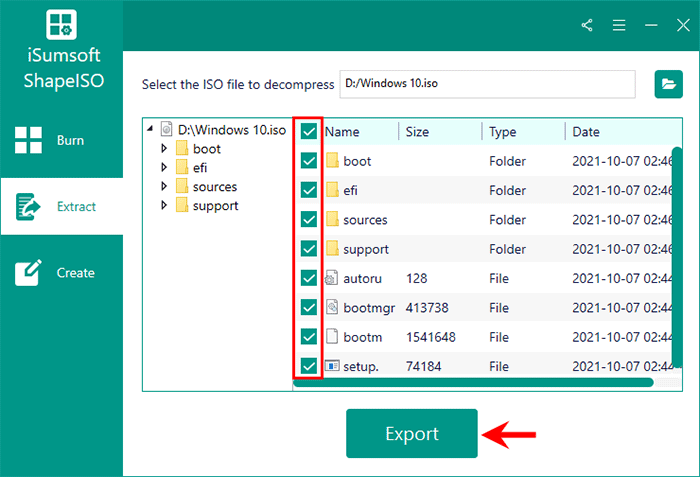Screen dimensions: 700x477
Task: Click the support folder icon in file list
Action: coord(332,248)
